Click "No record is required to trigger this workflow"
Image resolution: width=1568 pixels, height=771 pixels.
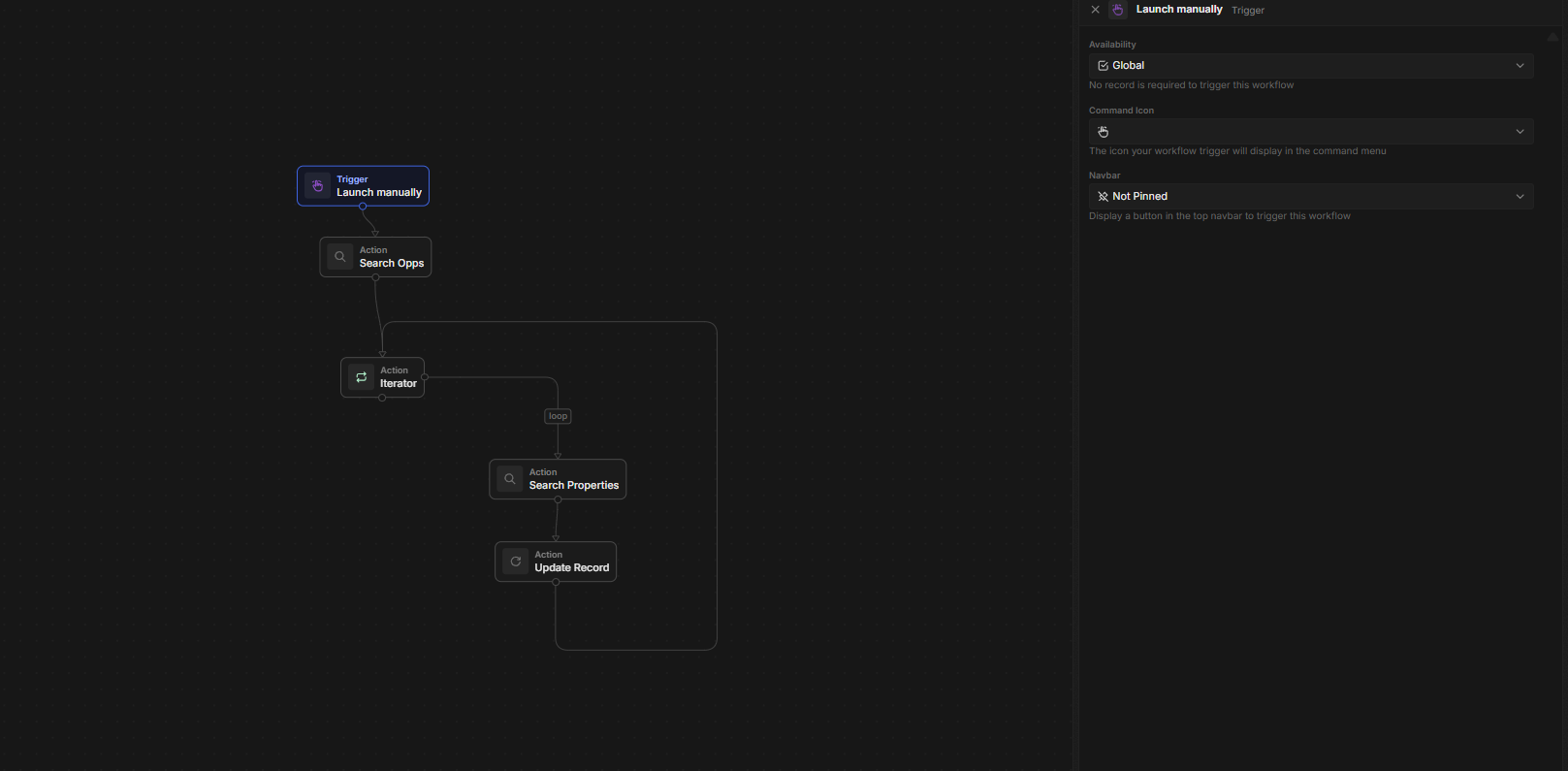point(1191,85)
